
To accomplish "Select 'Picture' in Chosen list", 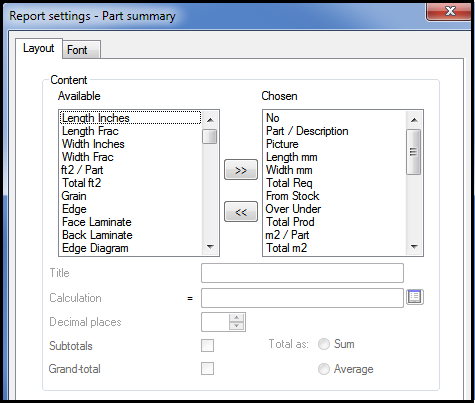I will click(335, 144).
